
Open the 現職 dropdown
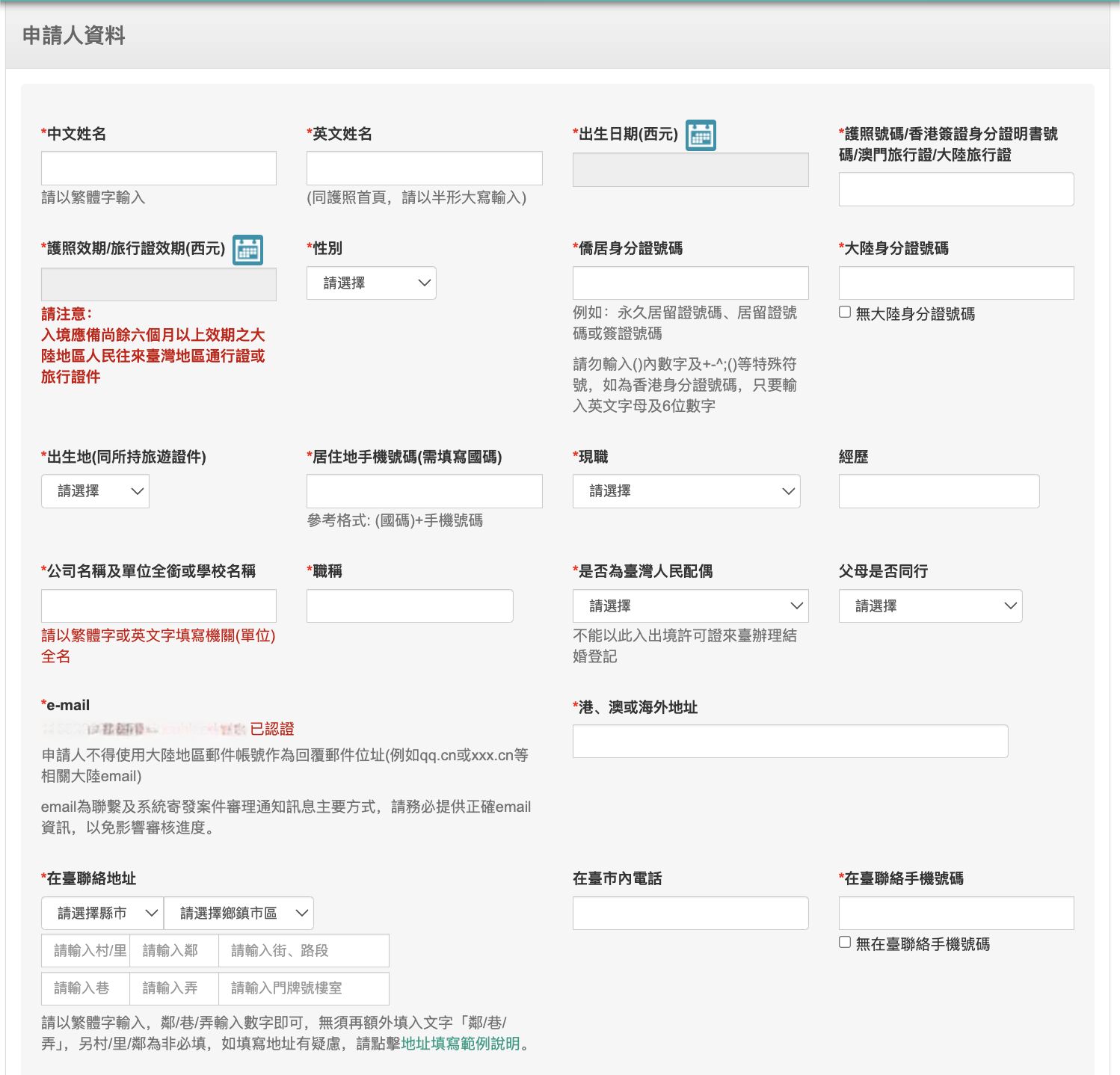pos(686,491)
